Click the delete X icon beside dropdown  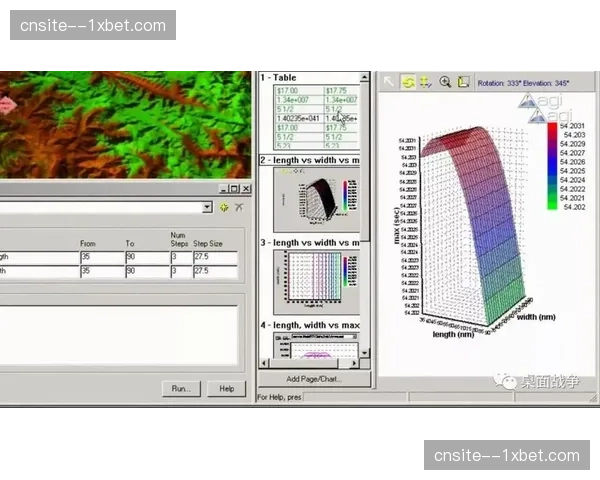239,207
